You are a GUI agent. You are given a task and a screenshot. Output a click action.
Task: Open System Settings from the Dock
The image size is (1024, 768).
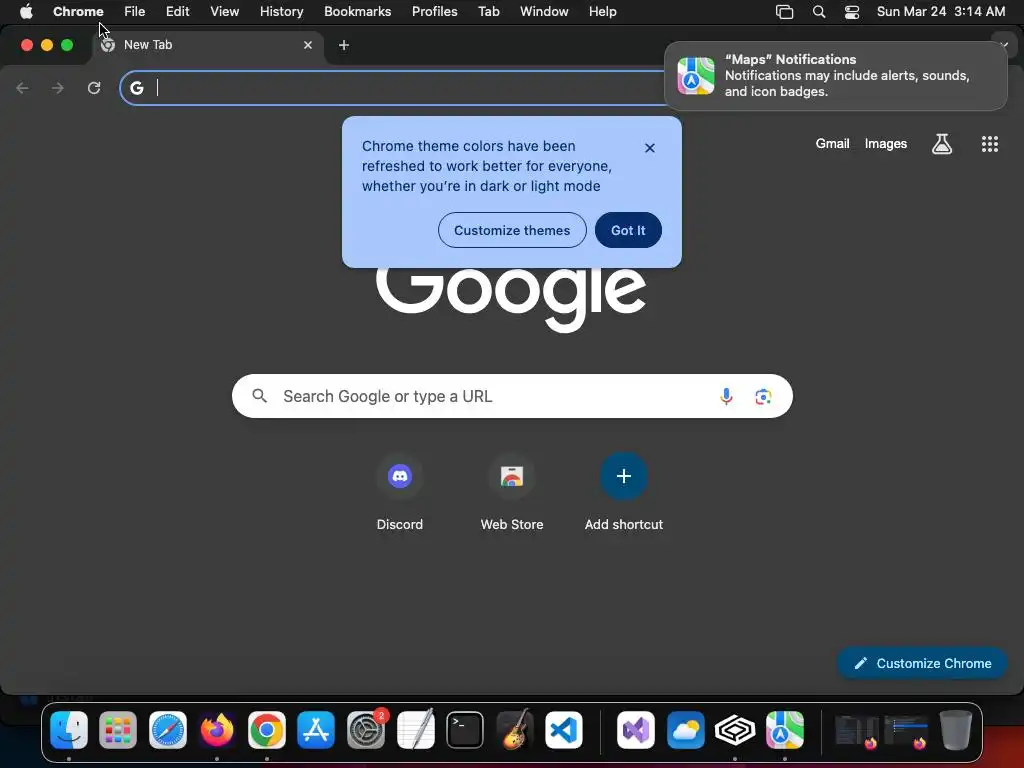click(x=366, y=729)
